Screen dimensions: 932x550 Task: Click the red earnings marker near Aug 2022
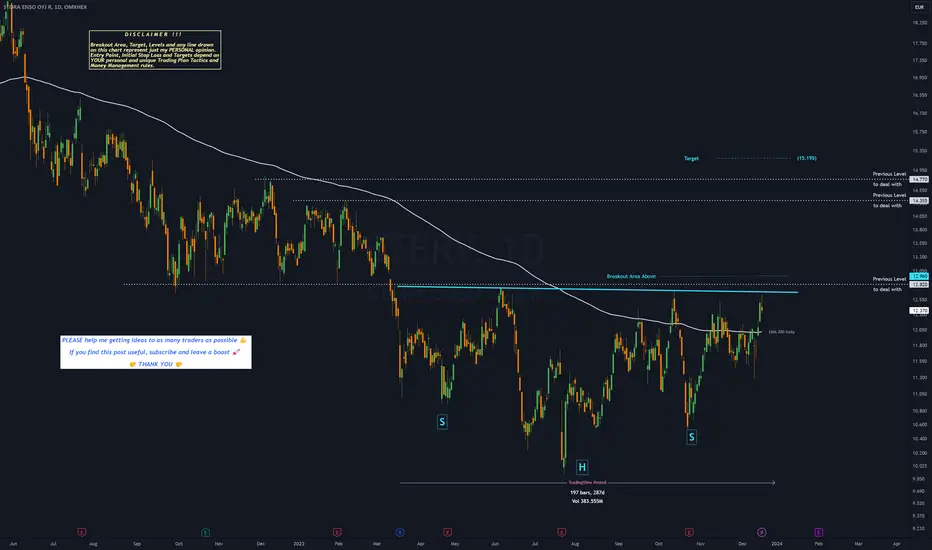pyautogui.click(x=81, y=532)
